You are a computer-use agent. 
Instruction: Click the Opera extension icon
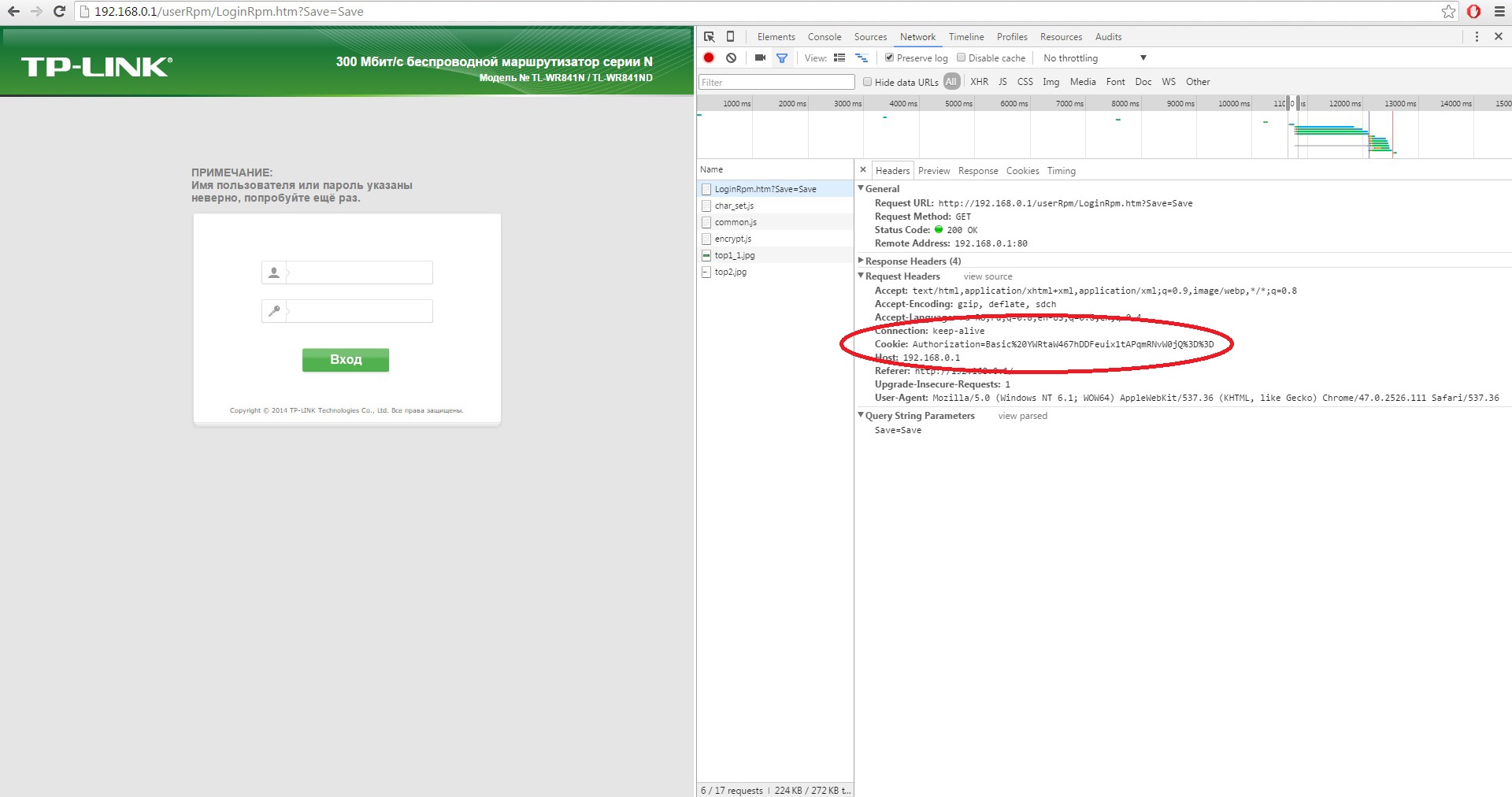(x=1473, y=12)
